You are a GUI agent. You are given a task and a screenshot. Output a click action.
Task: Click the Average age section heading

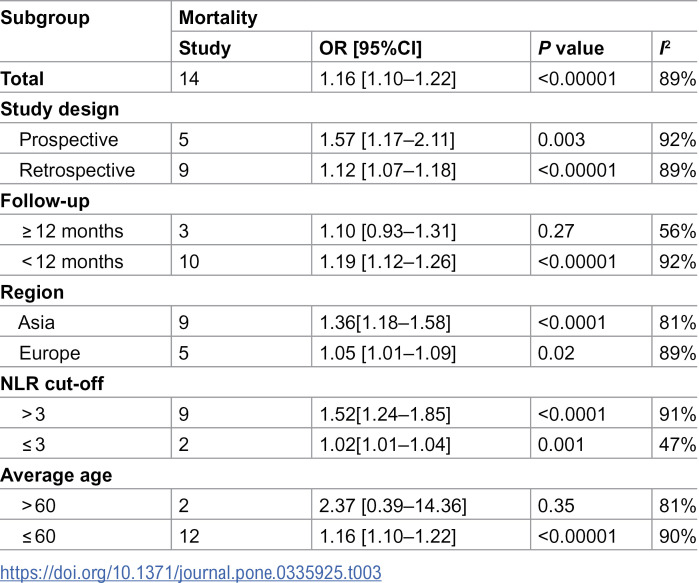(x=56, y=475)
